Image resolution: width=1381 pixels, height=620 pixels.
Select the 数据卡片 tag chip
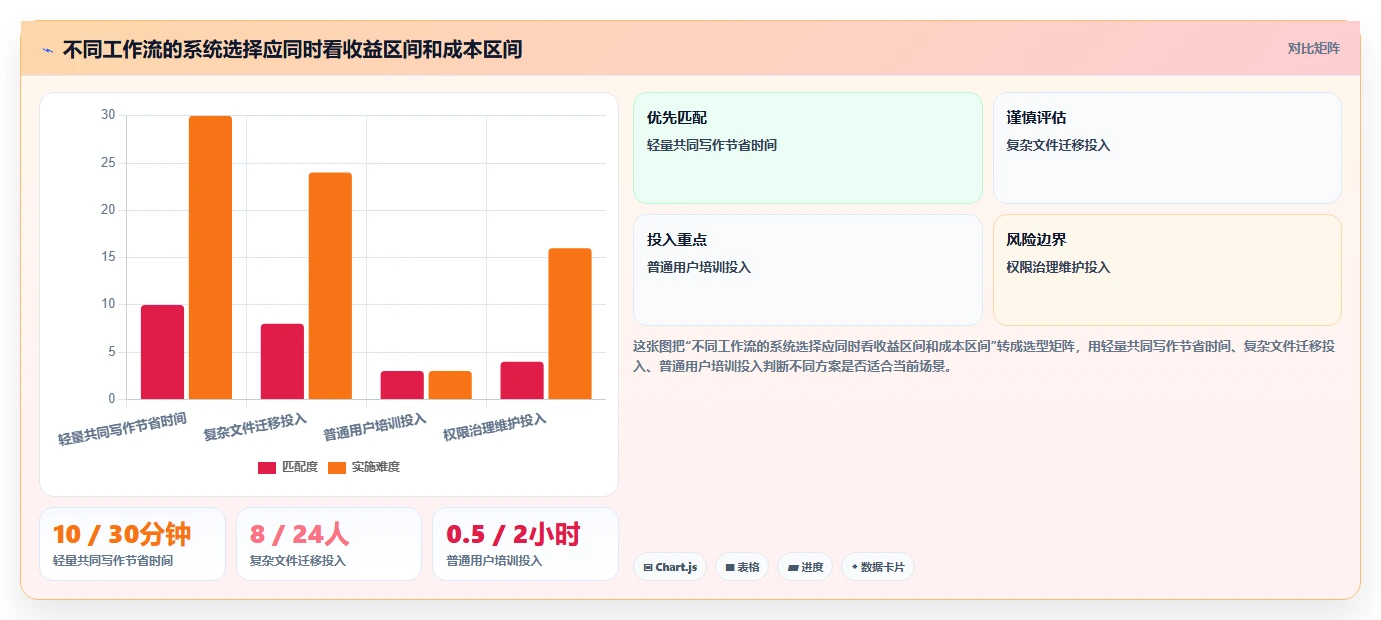[878, 567]
